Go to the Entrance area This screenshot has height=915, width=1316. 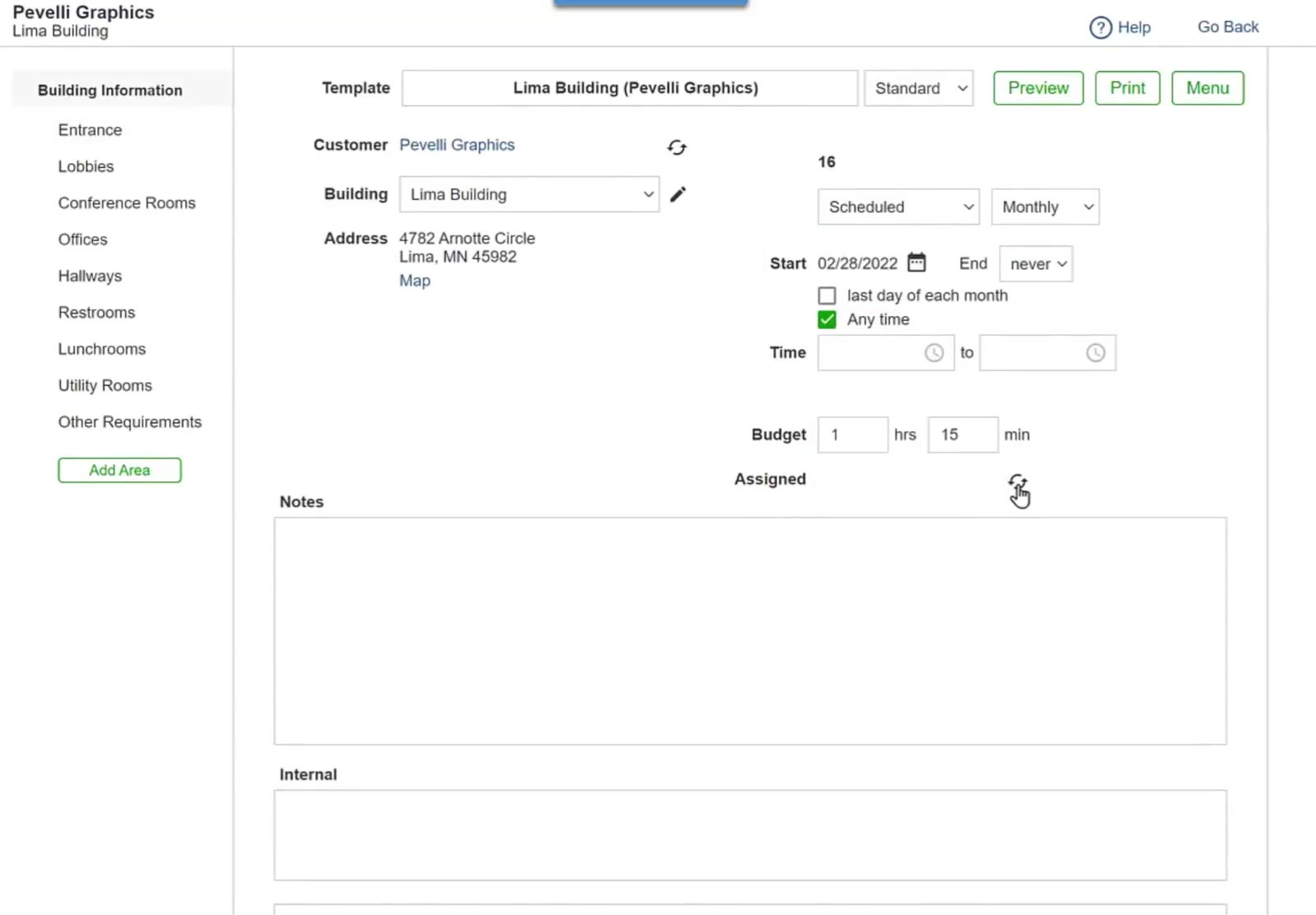point(90,130)
